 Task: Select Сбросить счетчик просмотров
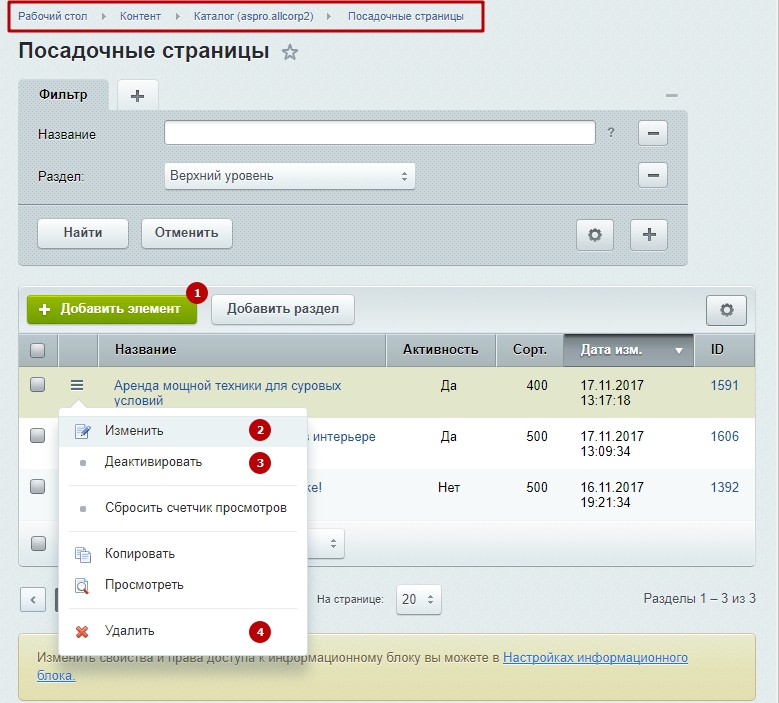(183, 508)
